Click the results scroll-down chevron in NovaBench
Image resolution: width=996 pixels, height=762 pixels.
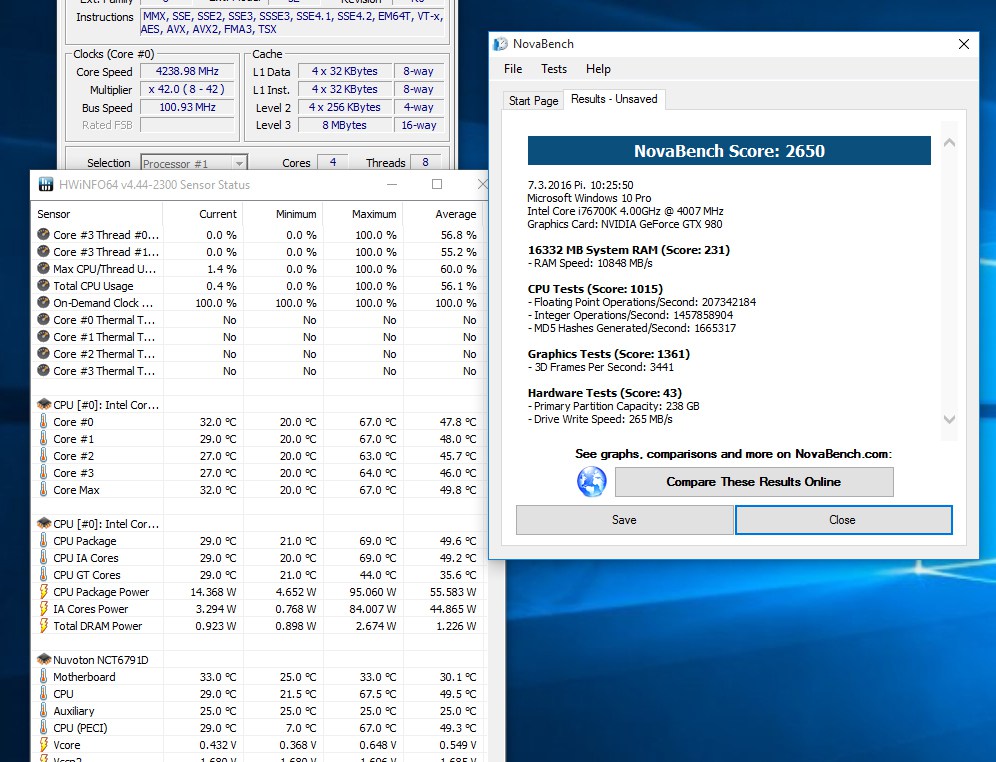(950, 419)
